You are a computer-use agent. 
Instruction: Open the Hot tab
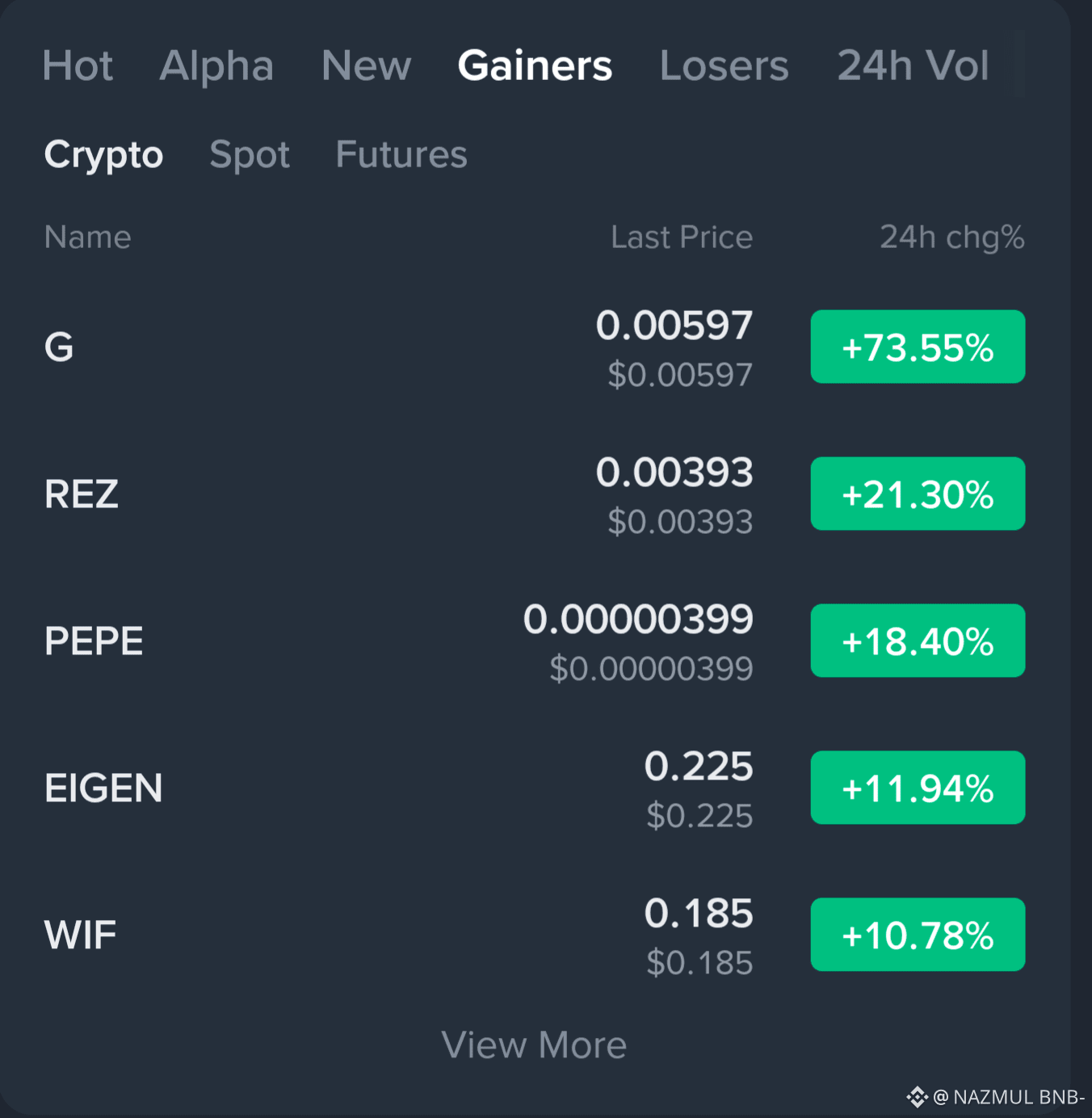coord(78,65)
